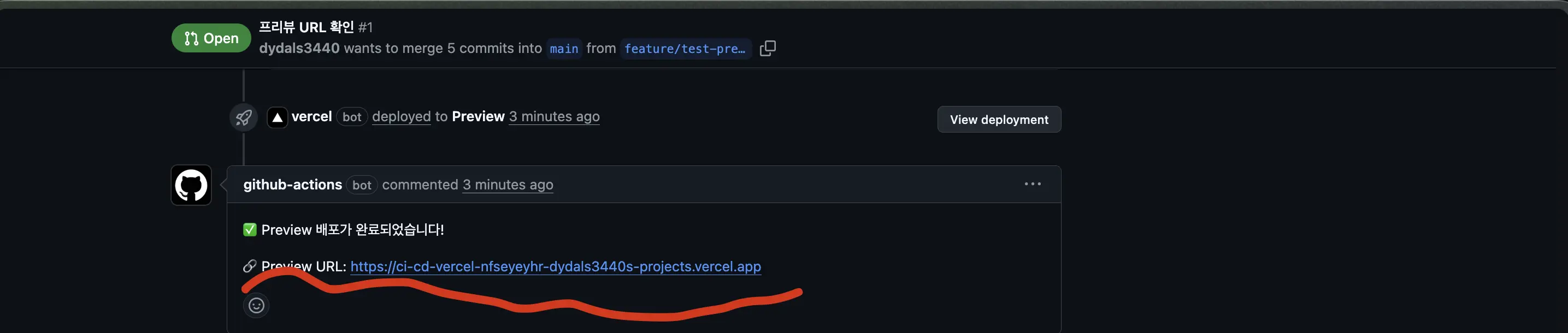Image resolution: width=1568 pixels, height=333 pixels.
Task: Open the Vercel triangle logo avatar
Action: pos(278,117)
